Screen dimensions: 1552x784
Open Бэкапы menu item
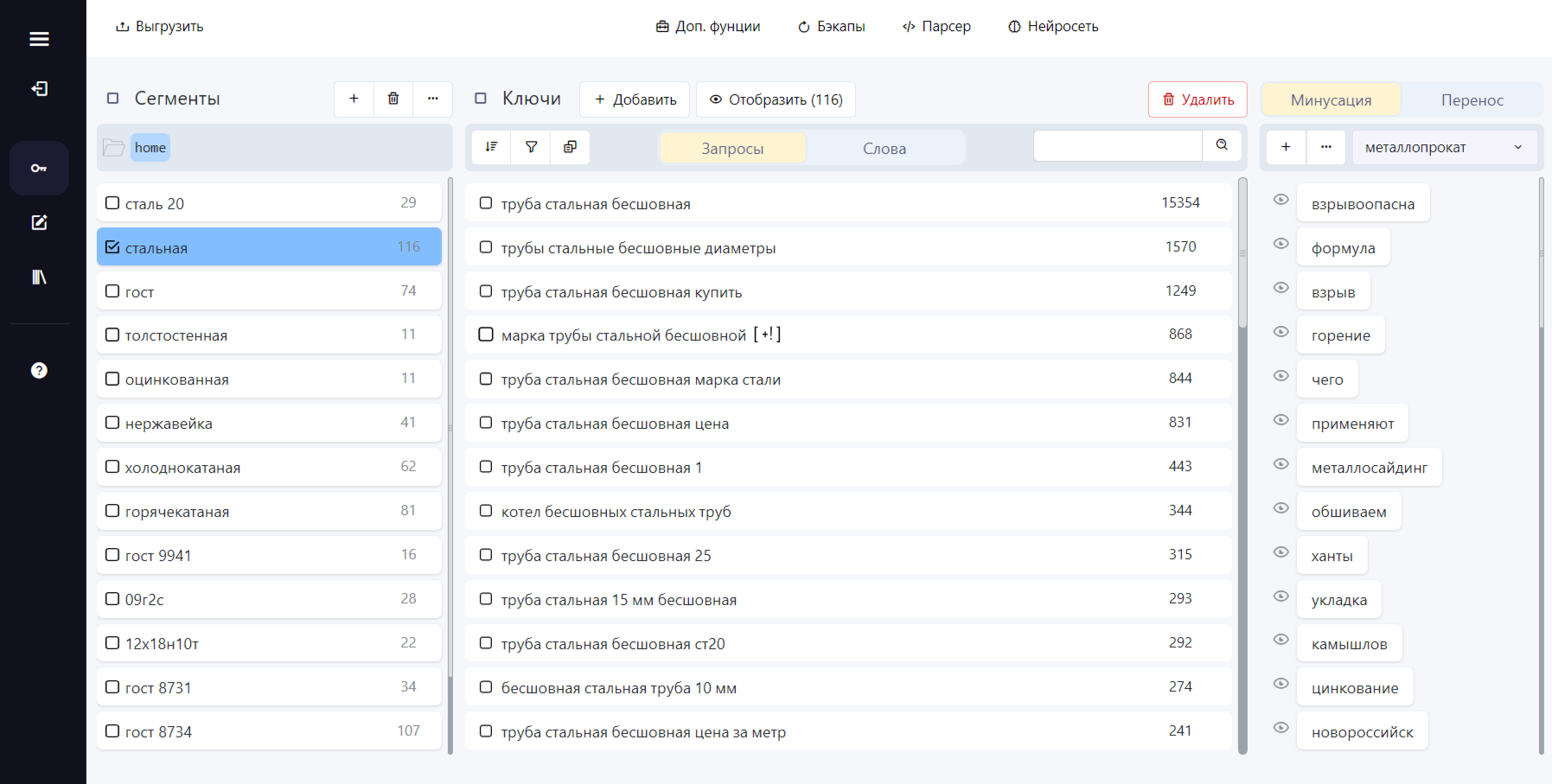click(x=831, y=26)
